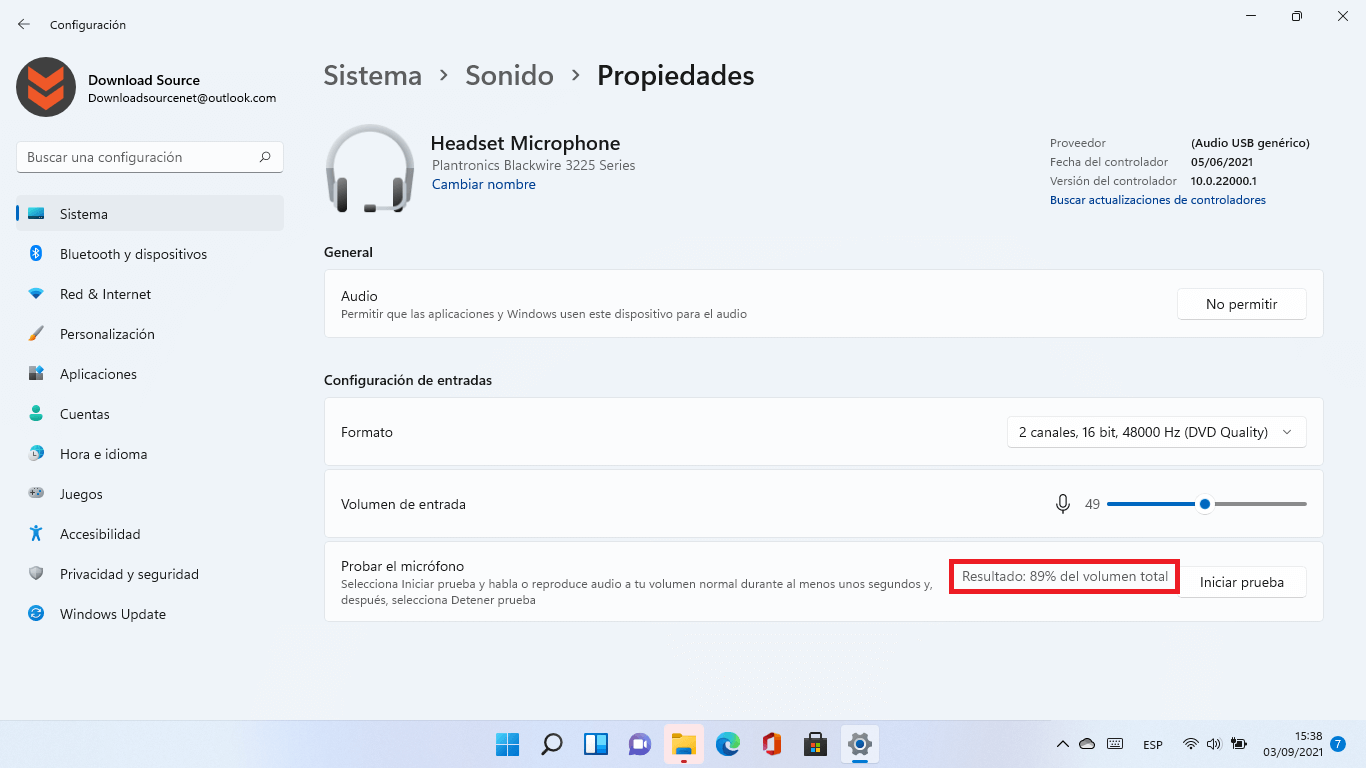
Task: Click Buscar actualizaciones de controladores link
Action: click(x=1158, y=200)
